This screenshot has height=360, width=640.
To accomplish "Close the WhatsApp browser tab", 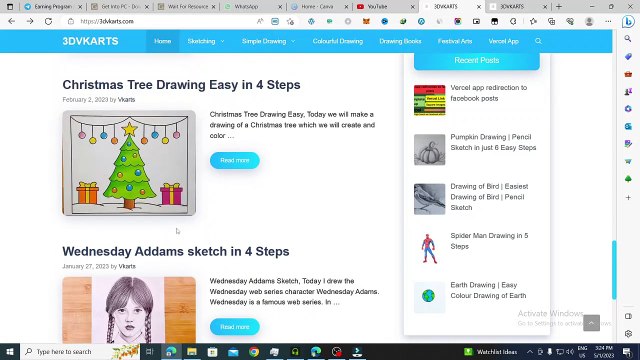I will point(280,7).
